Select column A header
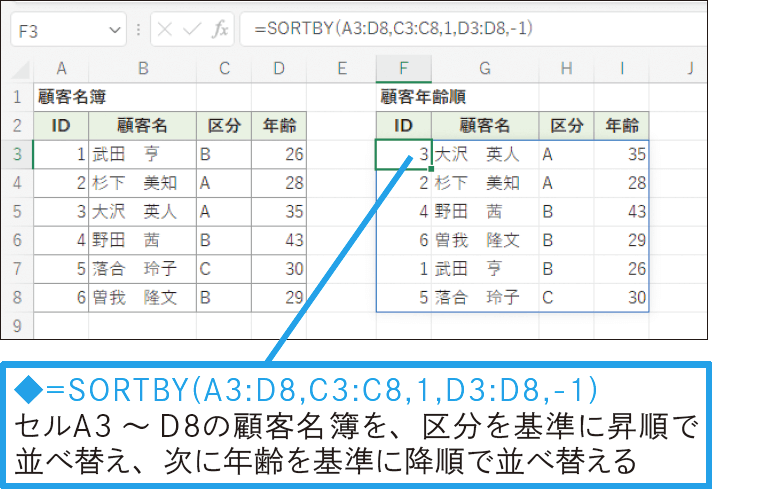 pyautogui.click(x=61, y=68)
